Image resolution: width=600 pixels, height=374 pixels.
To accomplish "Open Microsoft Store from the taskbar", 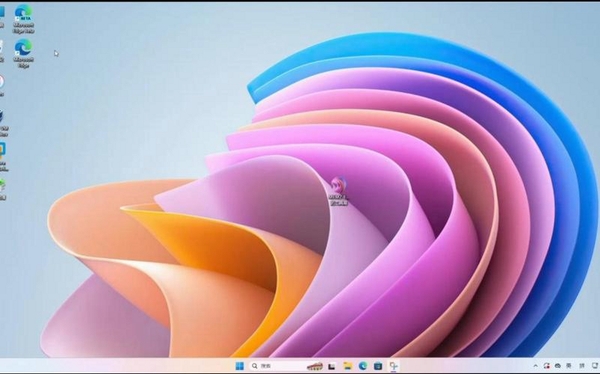I will coord(378,366).
